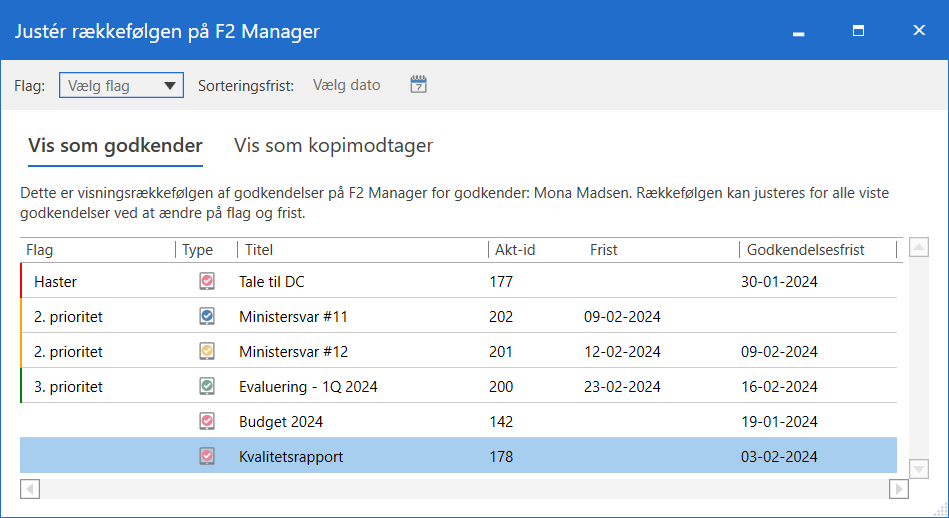
Task: Click the scroll down arrow of the list
Action: [x=919, y=468]
